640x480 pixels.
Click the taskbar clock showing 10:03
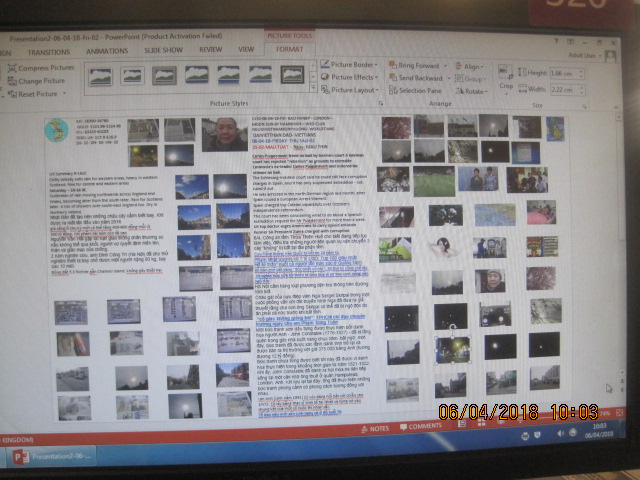coord(598,430)
